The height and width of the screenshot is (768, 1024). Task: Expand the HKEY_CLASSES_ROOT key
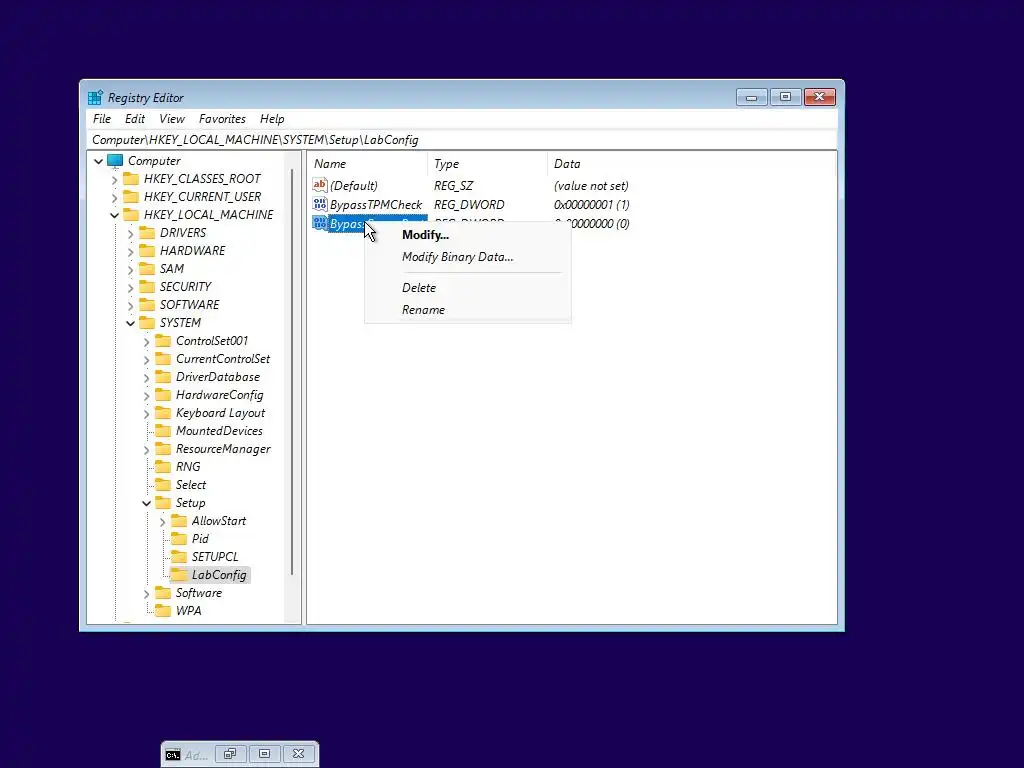(114, 179)
